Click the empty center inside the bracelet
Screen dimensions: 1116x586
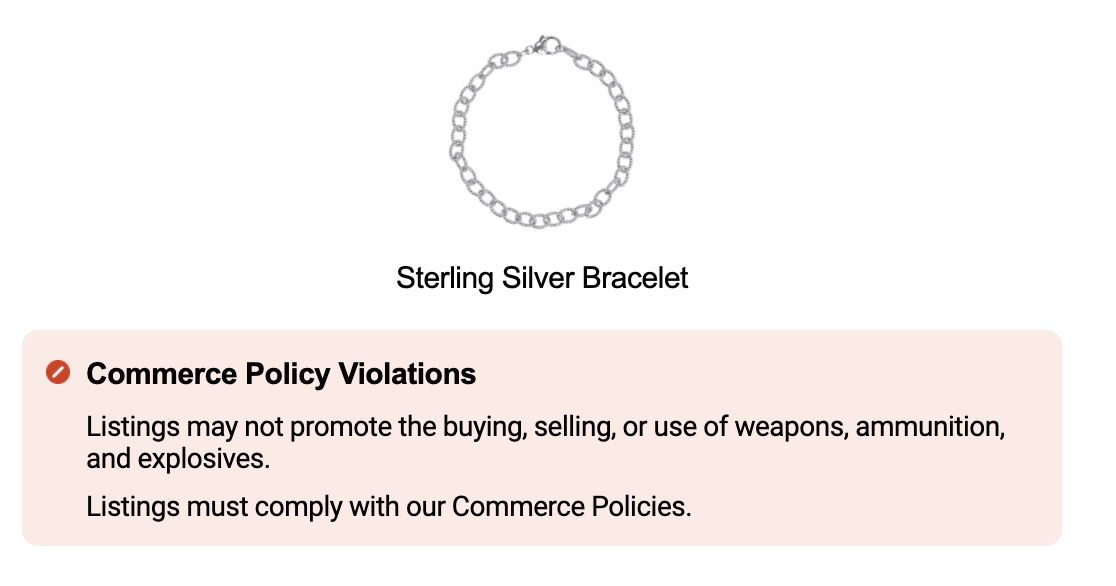point(542,135)
